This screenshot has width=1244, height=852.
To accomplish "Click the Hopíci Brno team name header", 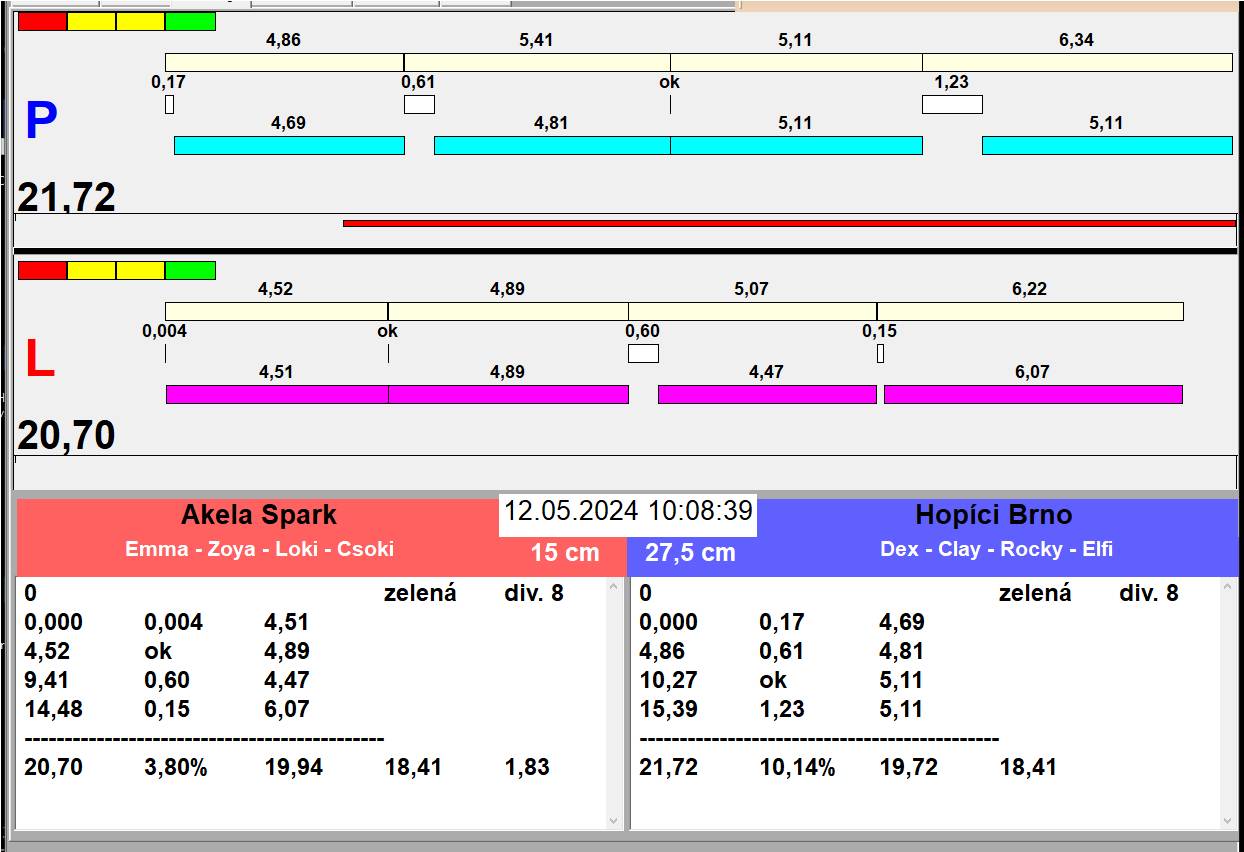I will coord(993,515).
